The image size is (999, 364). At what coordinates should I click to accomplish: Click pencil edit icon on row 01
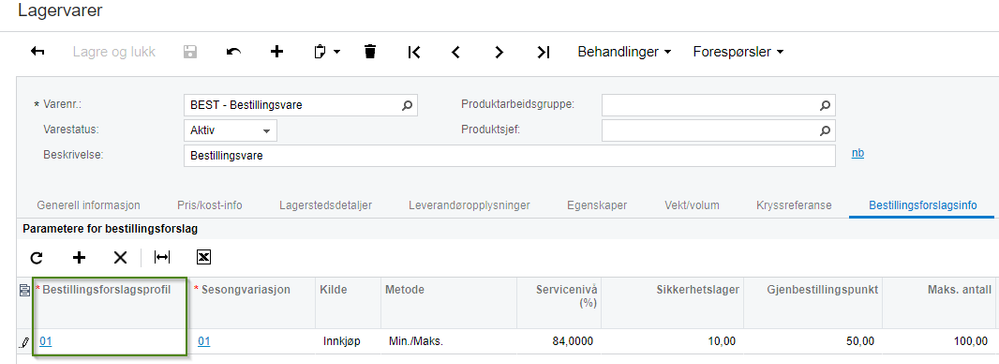[25, 342]
